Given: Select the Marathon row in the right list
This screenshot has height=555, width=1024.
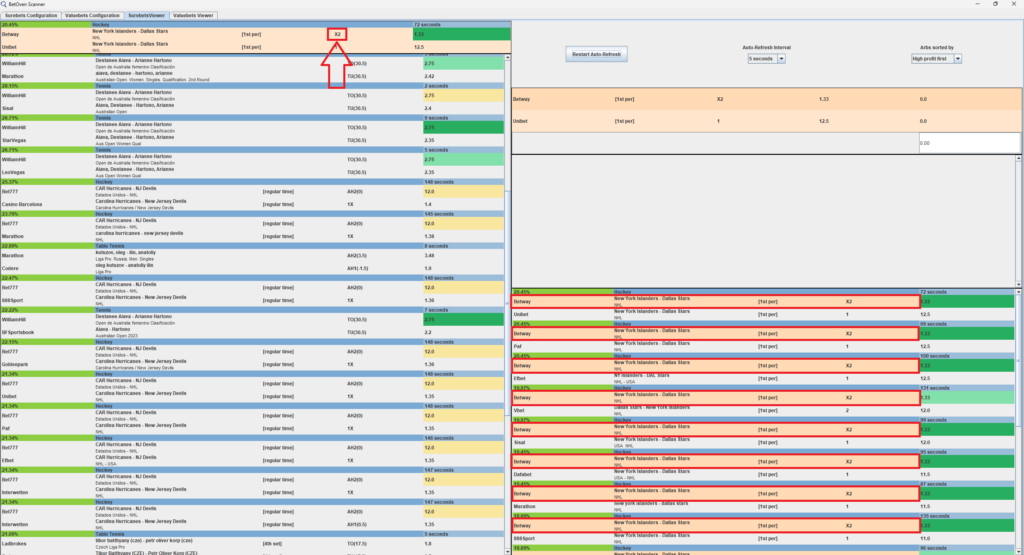Looking at the screenshot, I should click(x=763, y=507).
